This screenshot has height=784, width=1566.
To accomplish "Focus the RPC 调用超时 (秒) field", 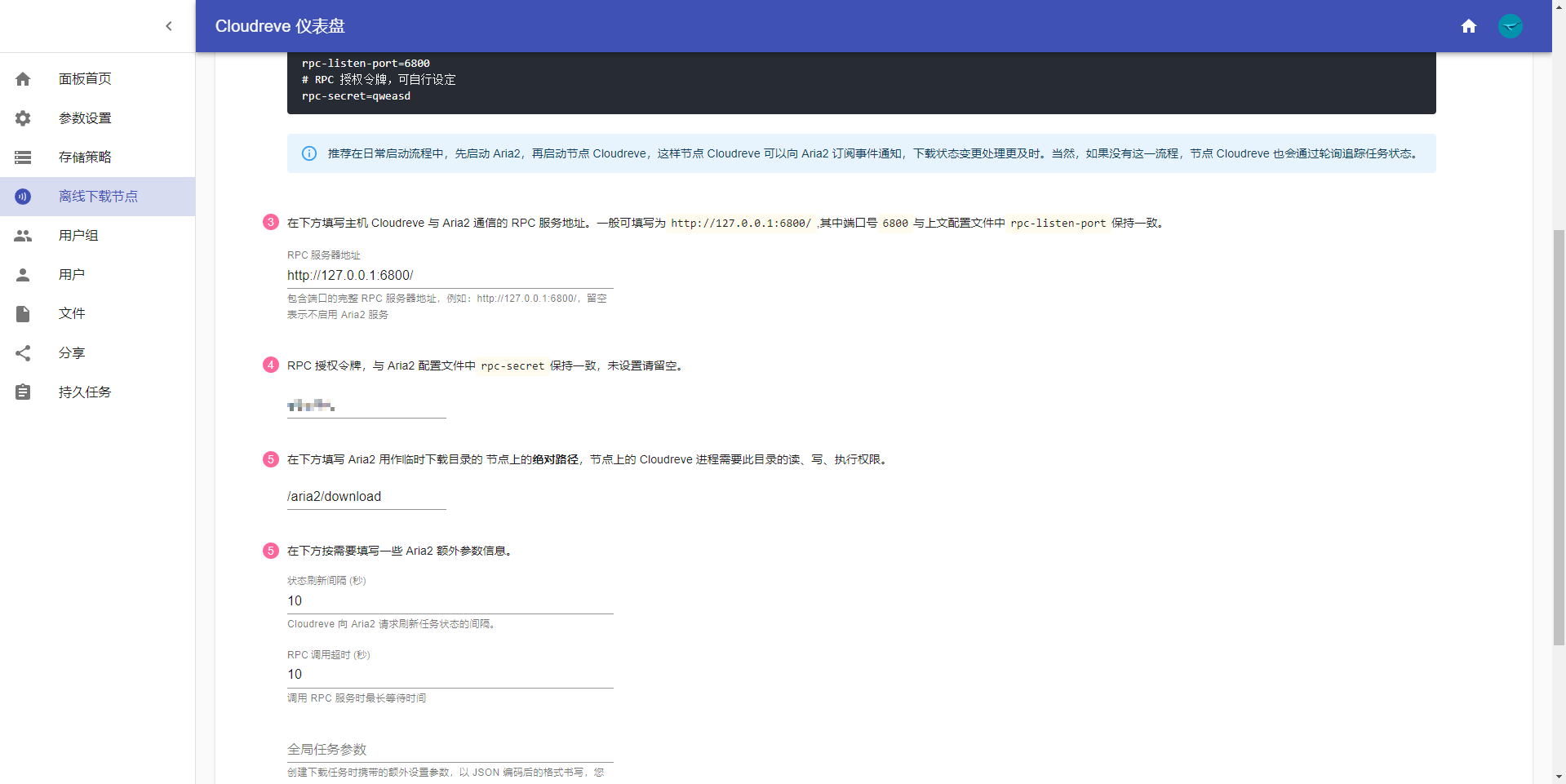I will (450, 675).
